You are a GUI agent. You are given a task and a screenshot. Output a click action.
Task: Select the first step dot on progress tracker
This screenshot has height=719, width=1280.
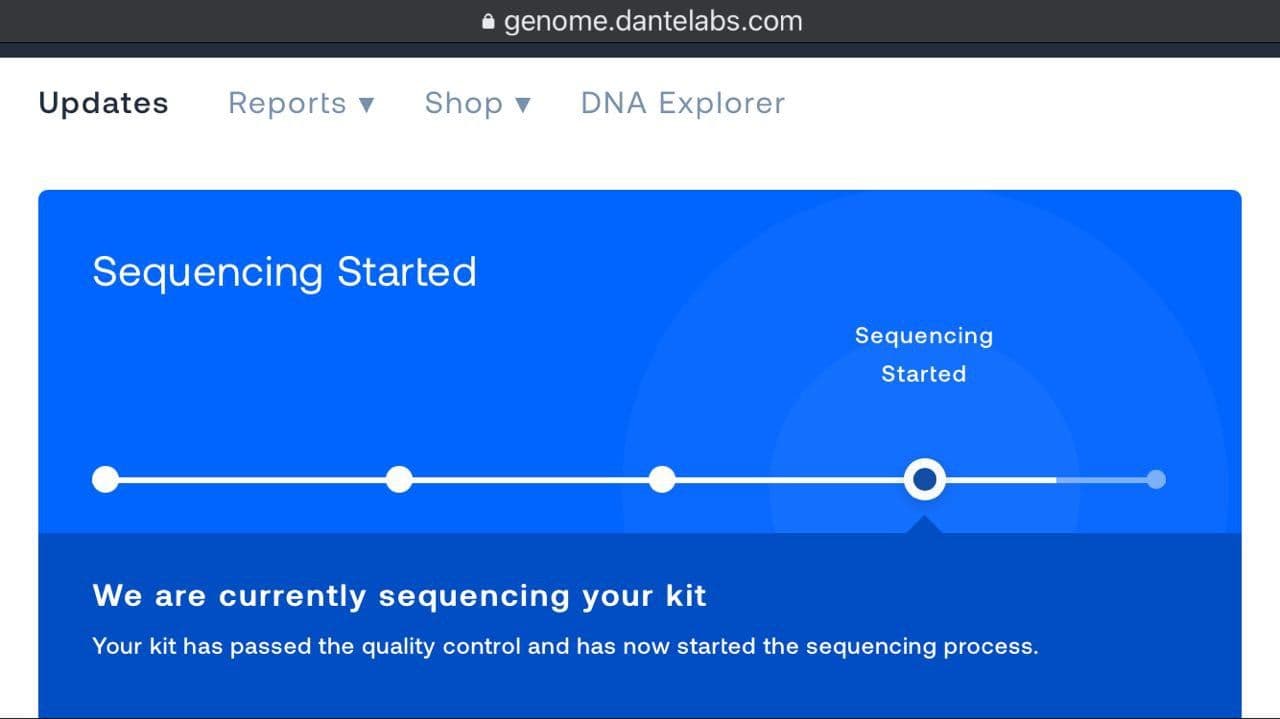(105, 480)
